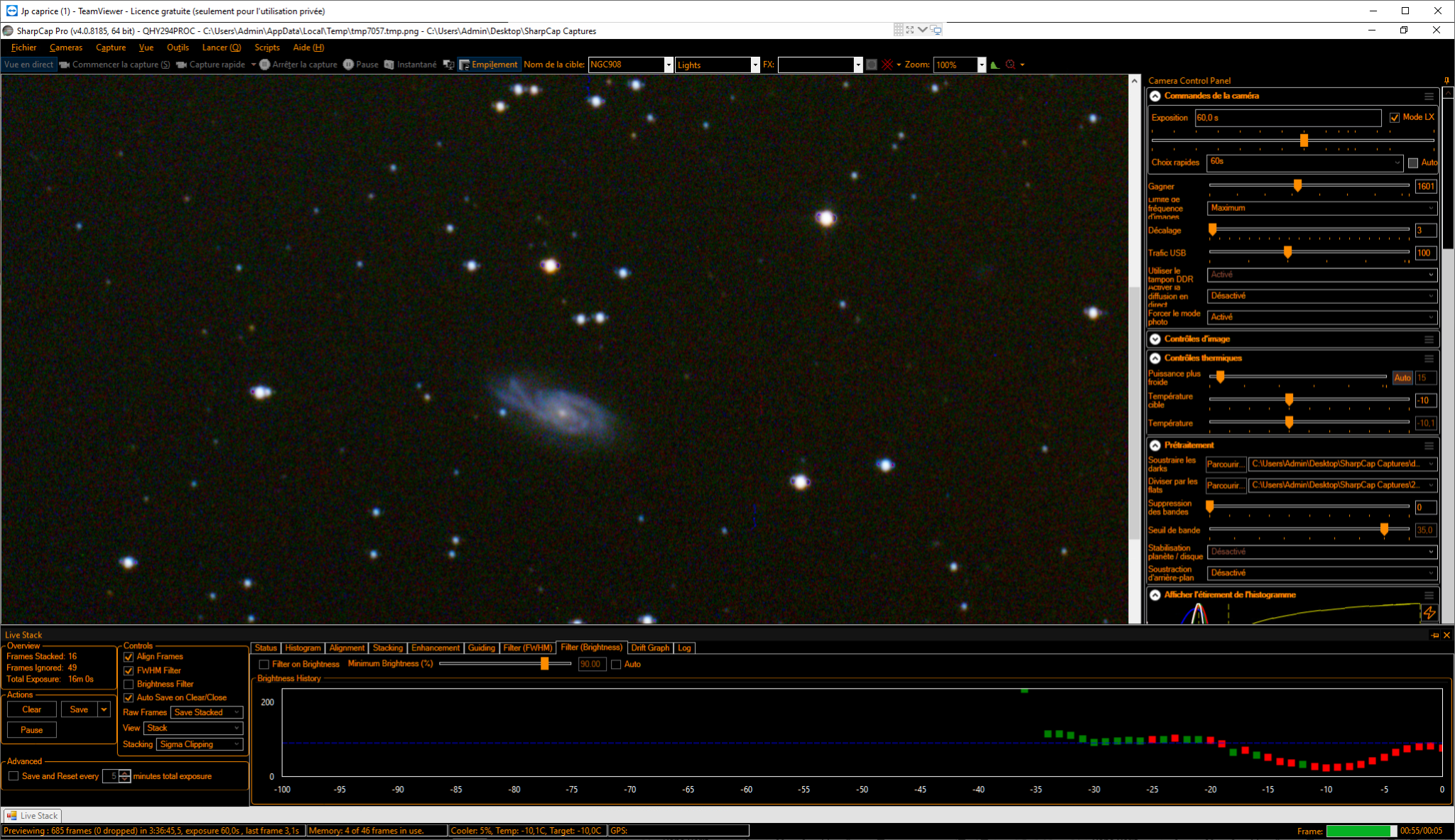Open the Stacking Sigma Clipping dropdown
The image size is (1455, 840).
coord(200,744)
